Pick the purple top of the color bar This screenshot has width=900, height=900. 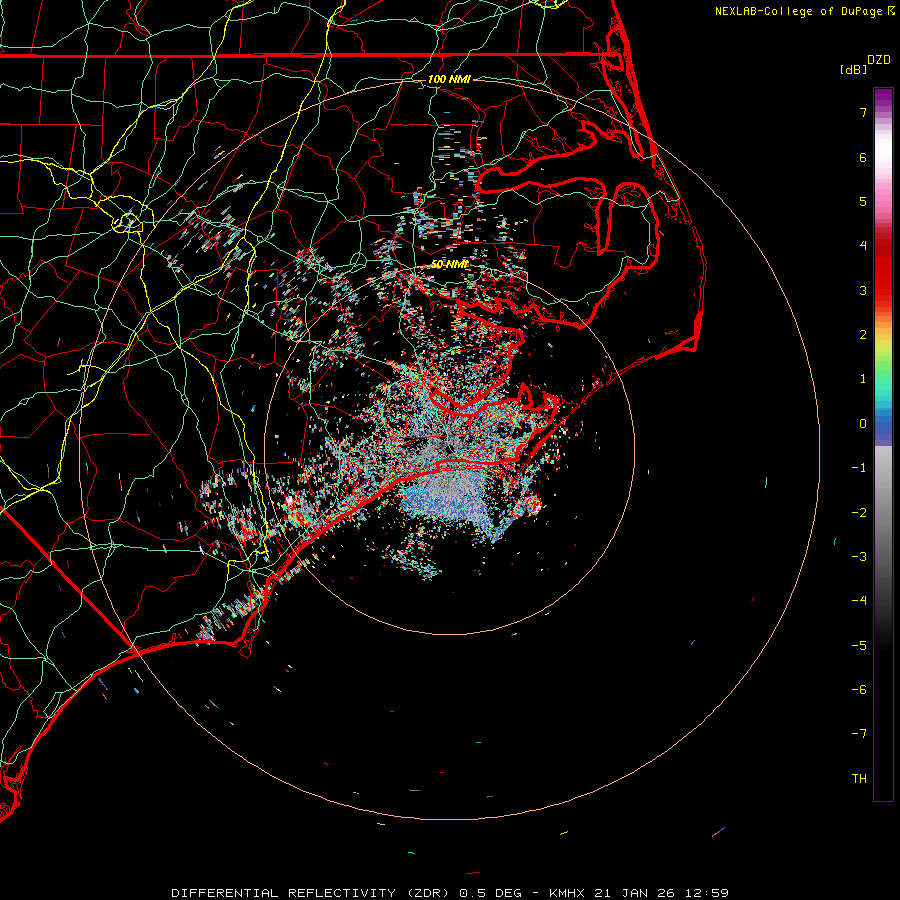(882, 95)
